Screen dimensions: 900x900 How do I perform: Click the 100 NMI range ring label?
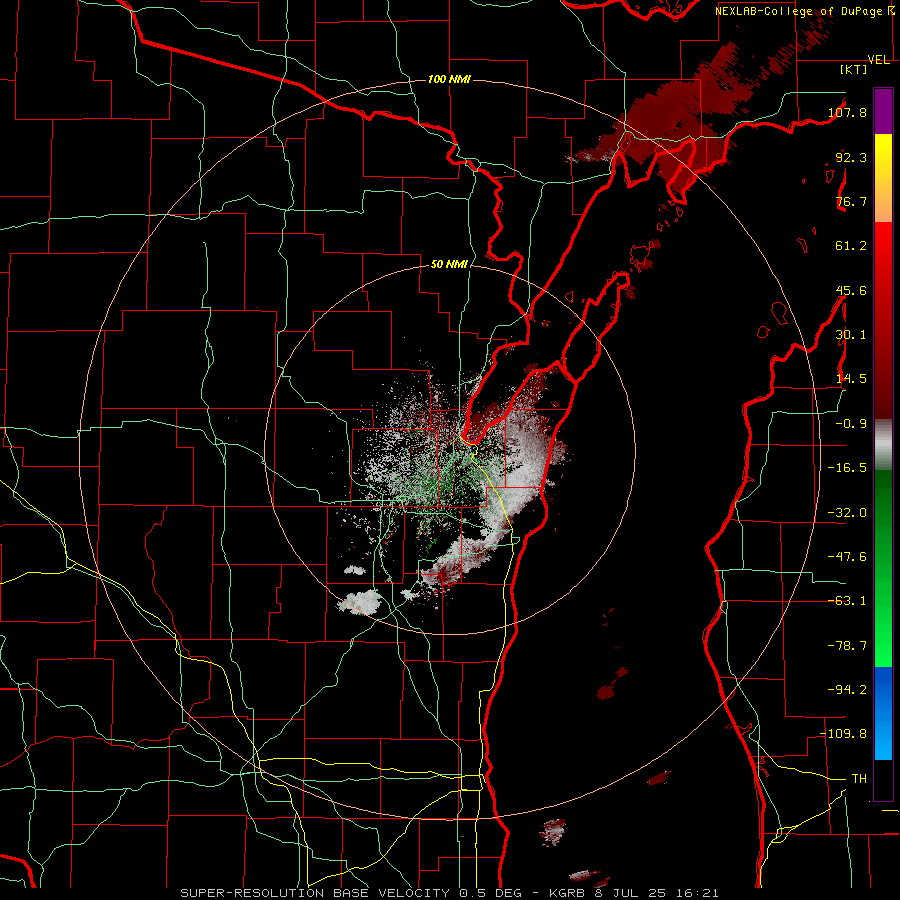click(449, 79)
